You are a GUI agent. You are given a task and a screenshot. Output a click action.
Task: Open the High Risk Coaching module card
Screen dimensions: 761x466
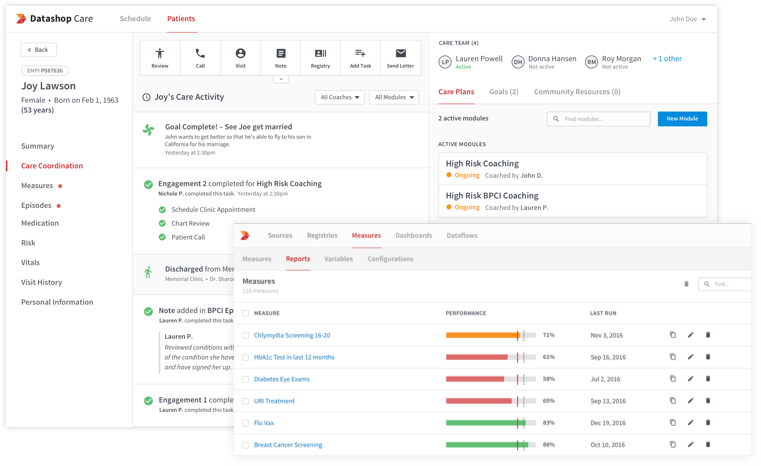(x=573, y=169)
